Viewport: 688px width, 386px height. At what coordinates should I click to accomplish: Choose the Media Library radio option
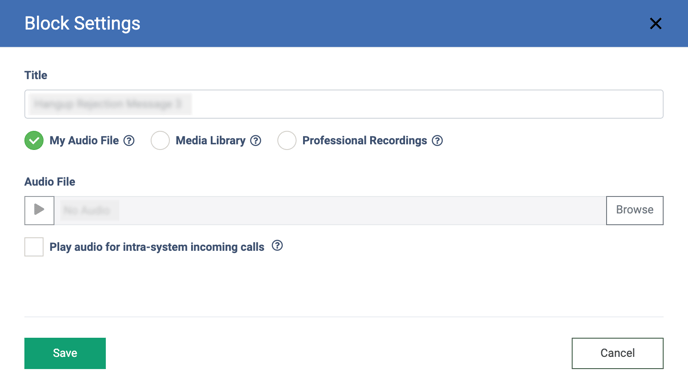(160, 141)
